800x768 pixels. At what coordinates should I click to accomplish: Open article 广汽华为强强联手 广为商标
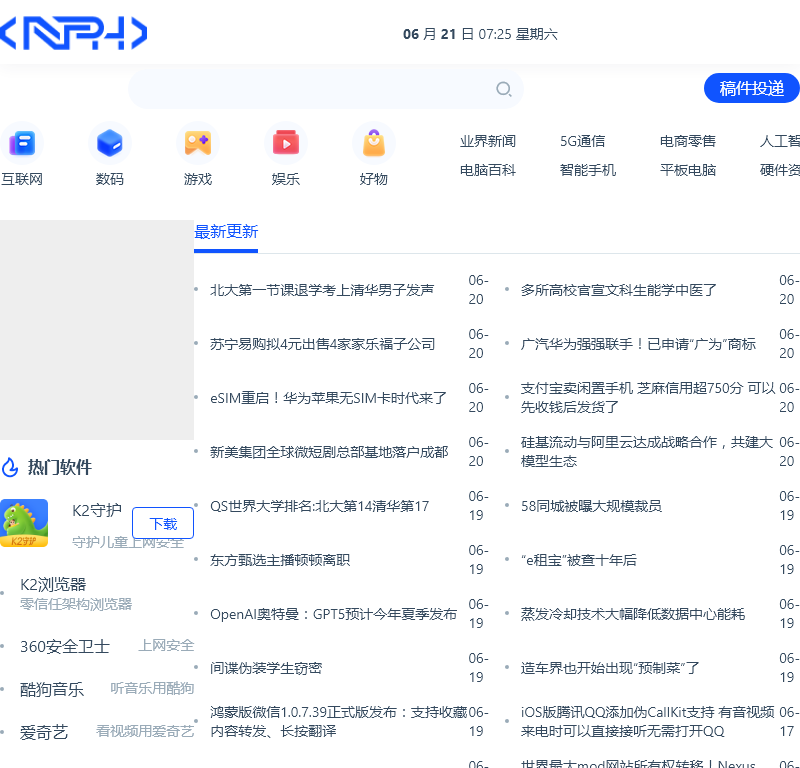pyautogui.click(x=638, y=344)
